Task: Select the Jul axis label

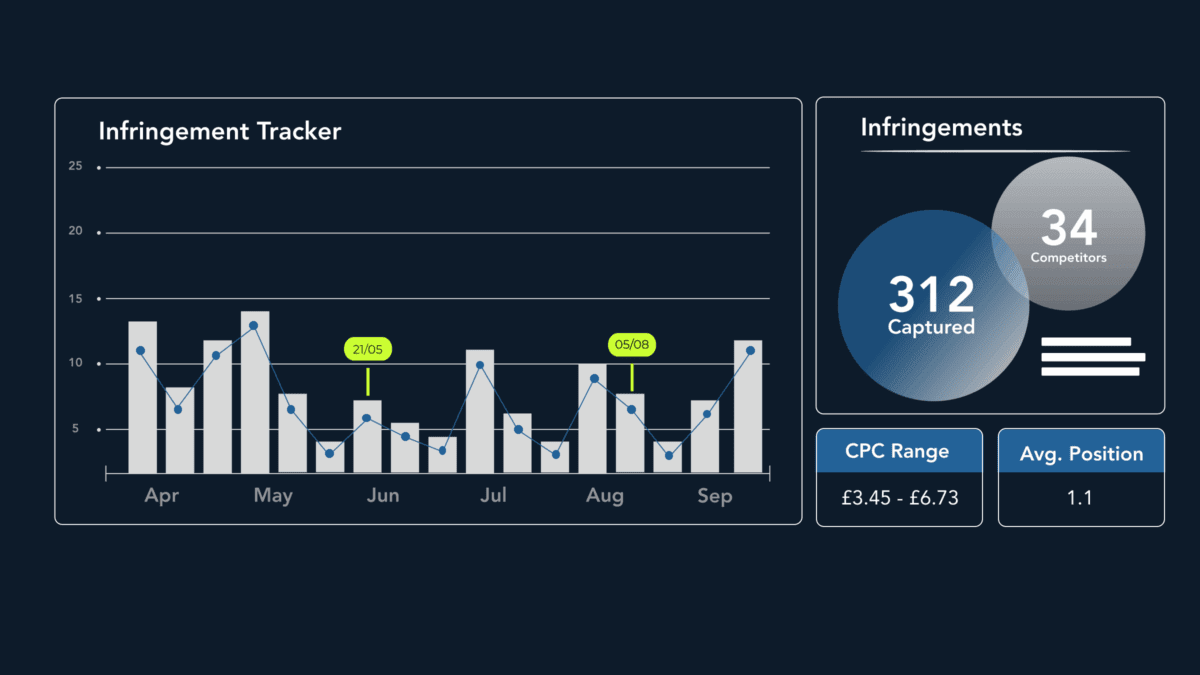Action: point(493,496)
